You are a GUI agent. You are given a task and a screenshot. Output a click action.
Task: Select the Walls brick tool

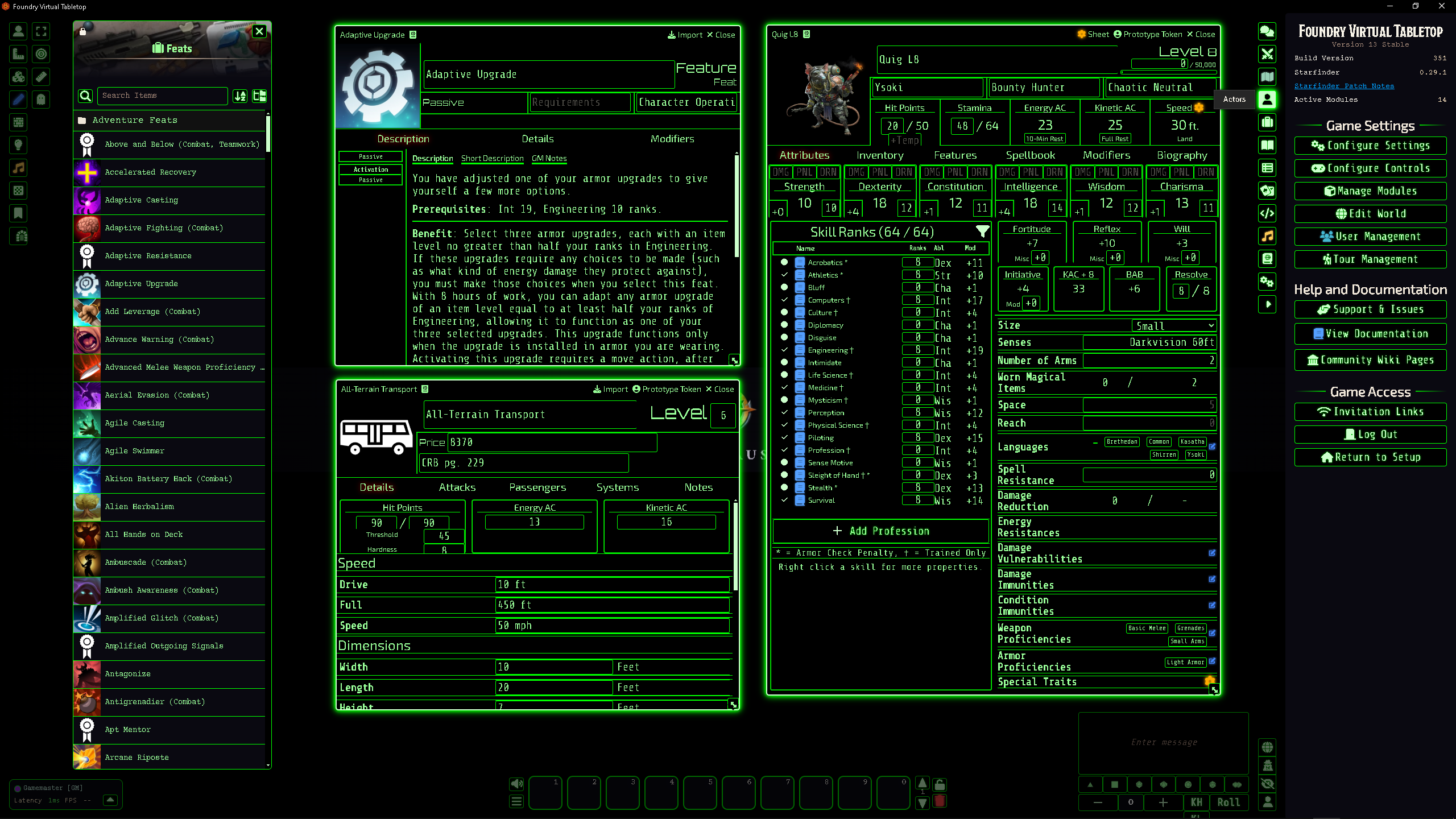[18, 122]
